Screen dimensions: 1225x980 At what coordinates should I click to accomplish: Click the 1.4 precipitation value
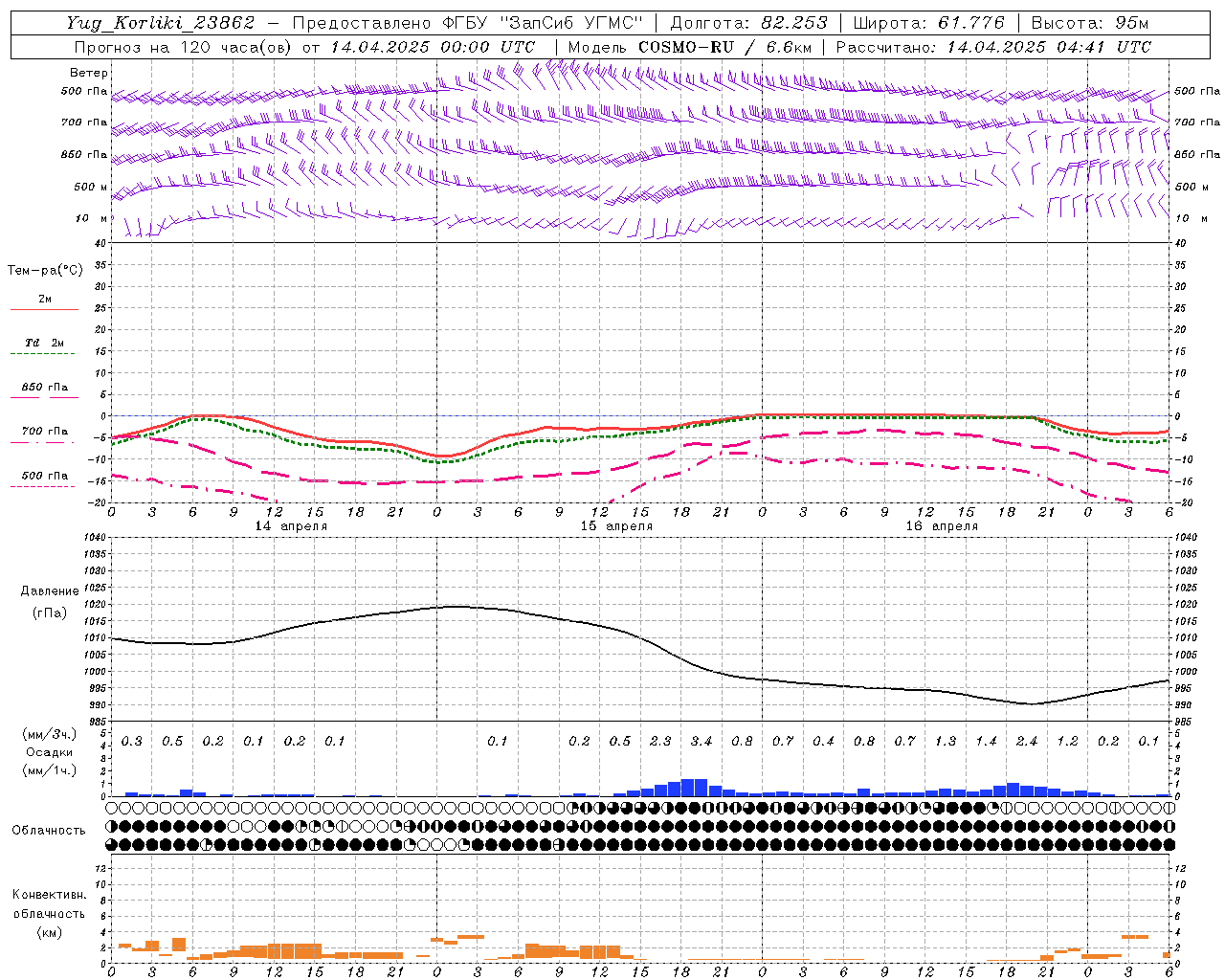tap(986, 742)
